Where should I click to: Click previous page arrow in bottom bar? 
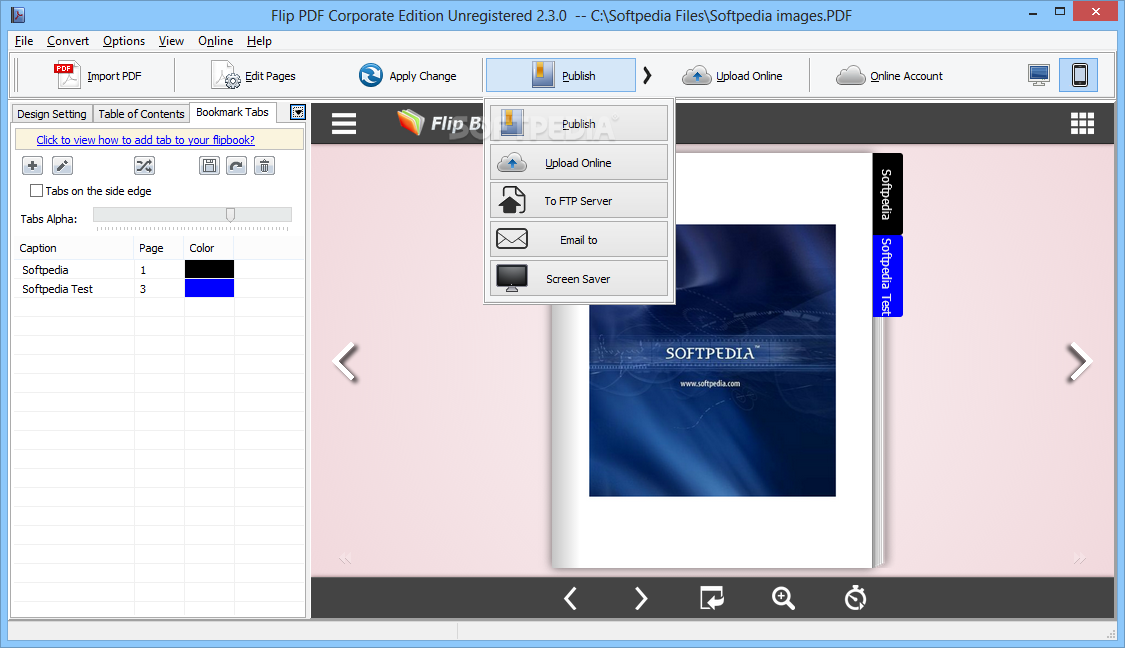pyautogui.click(x=570, y=598)
